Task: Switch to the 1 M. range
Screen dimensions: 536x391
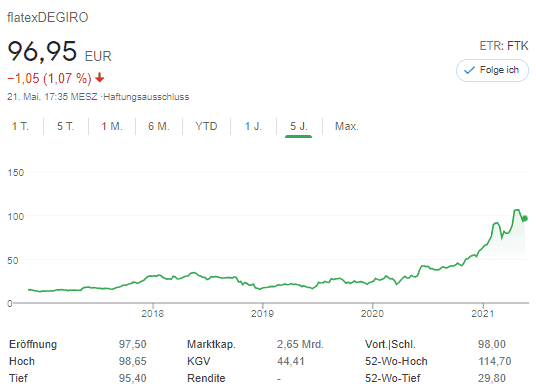Action: coord(112,126)
